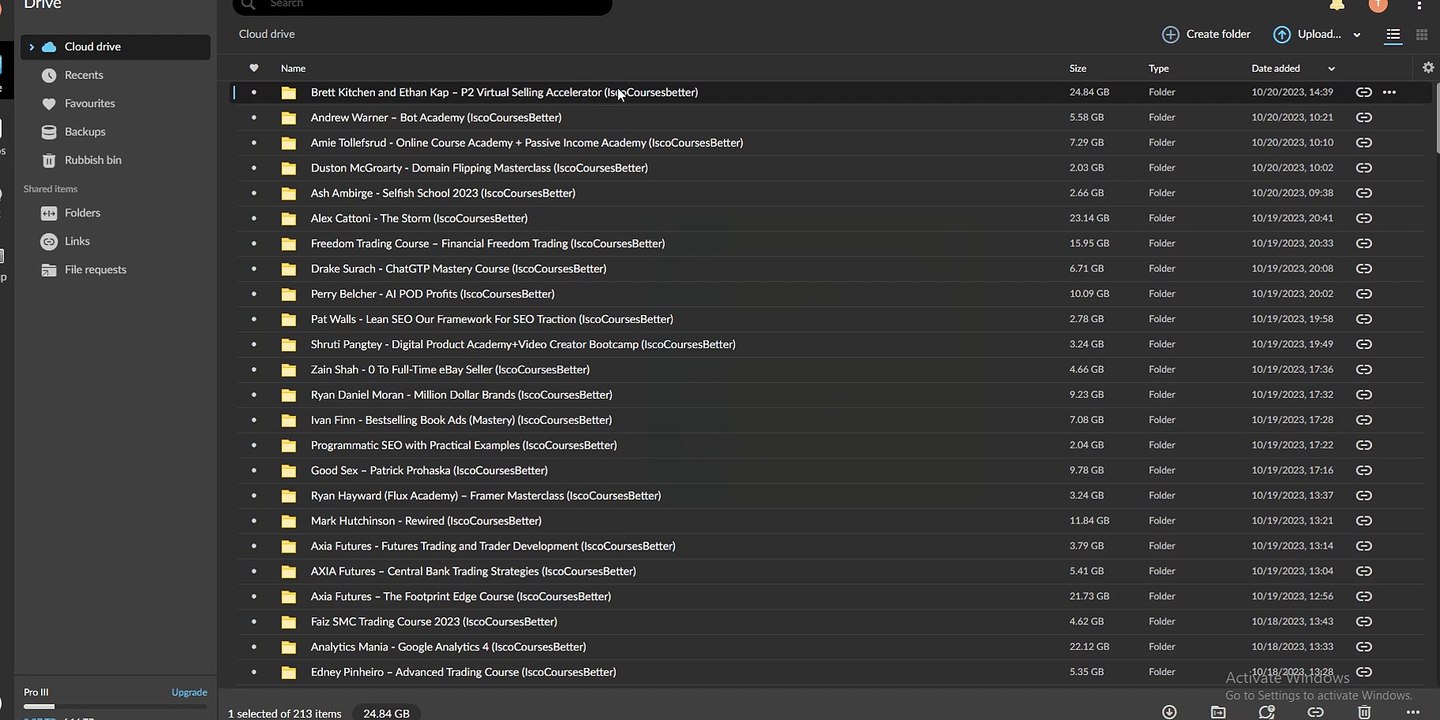Click the folder icon for Ash Ambirge
This screenshot has height=720, width=1440.
(x=289, y=193)
